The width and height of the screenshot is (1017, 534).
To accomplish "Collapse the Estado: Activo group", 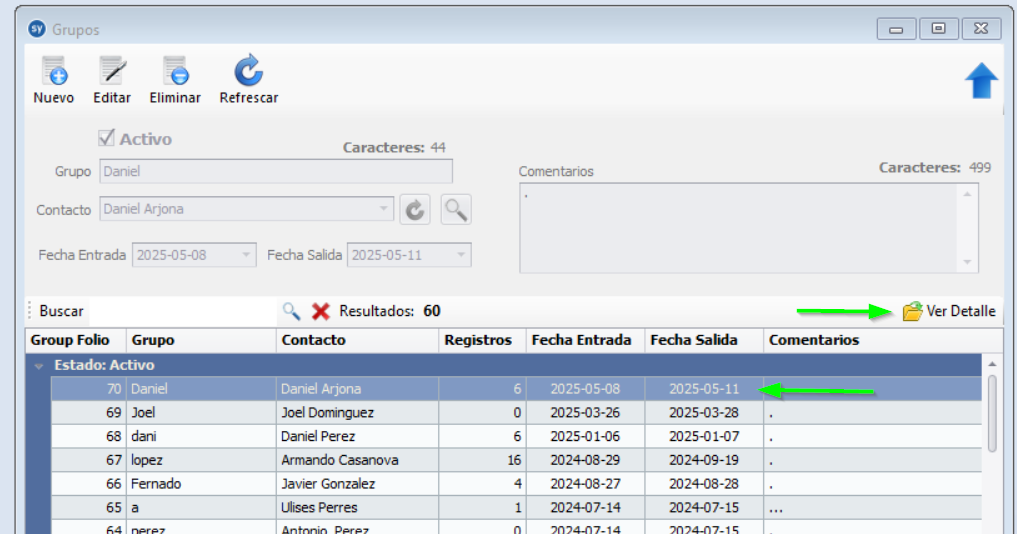I will [39, 366].
